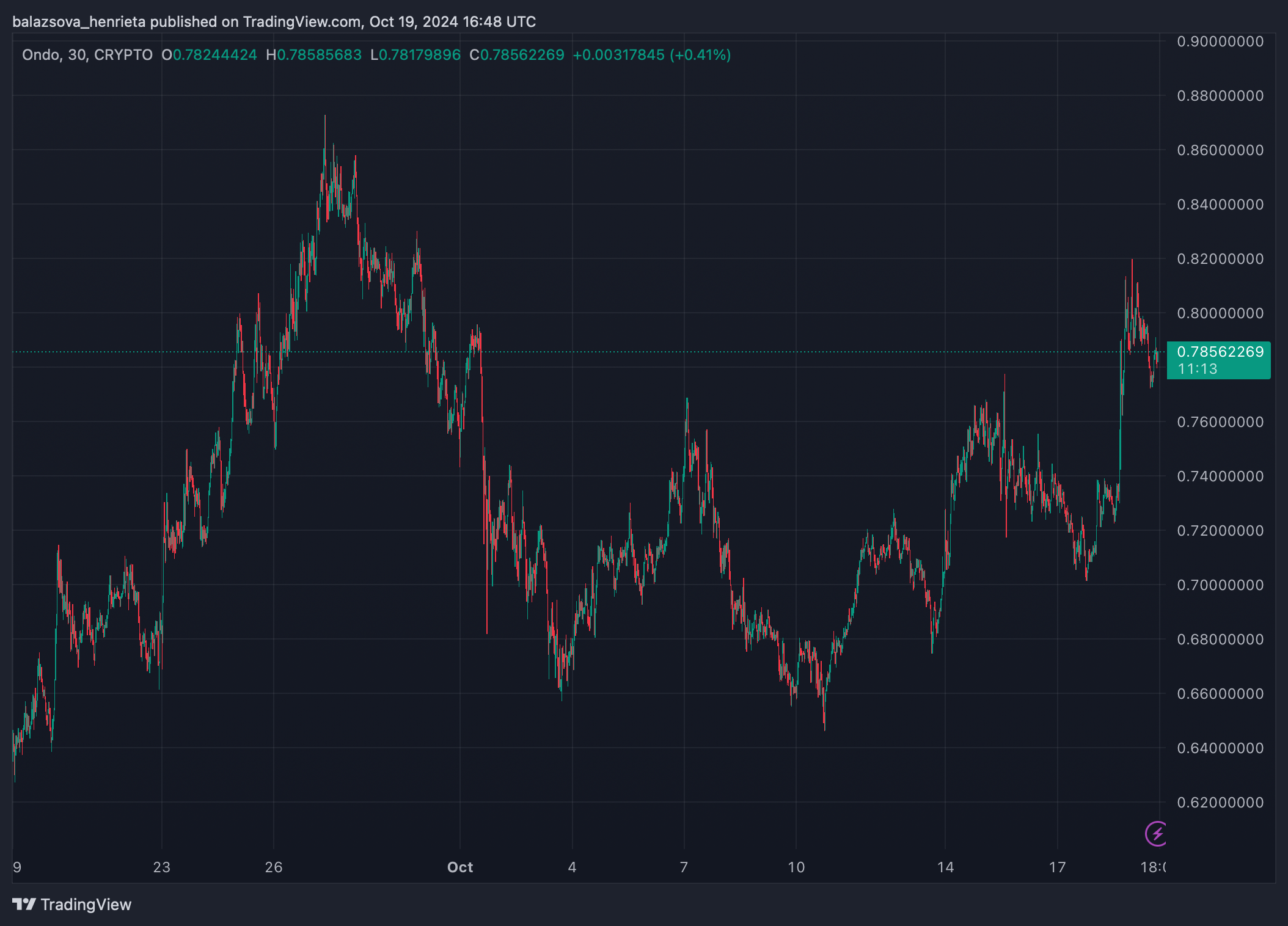The image size is (1288, 926).
Task: Click the Close value C0.78562269
Action: click(517, 55)
